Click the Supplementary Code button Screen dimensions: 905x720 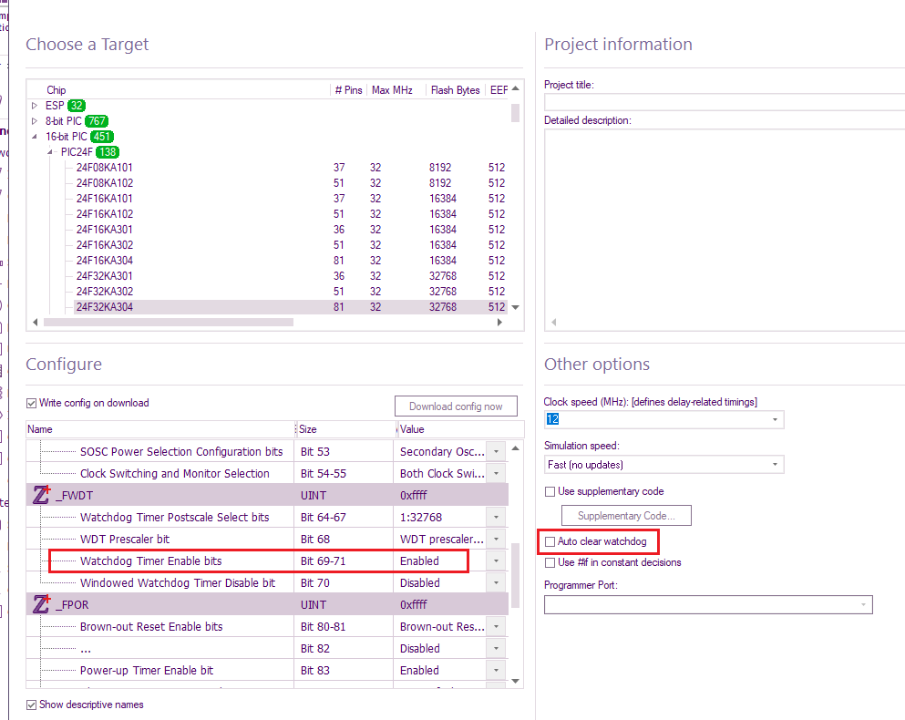[x=627, y=516]
